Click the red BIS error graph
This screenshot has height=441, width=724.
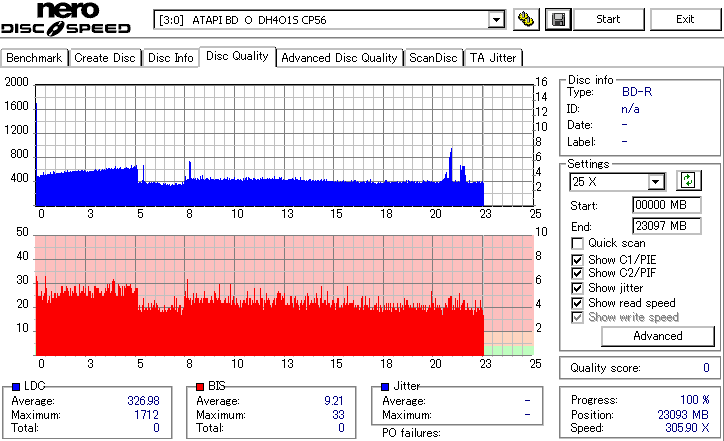pyautogui.click(x=284, y=296)
